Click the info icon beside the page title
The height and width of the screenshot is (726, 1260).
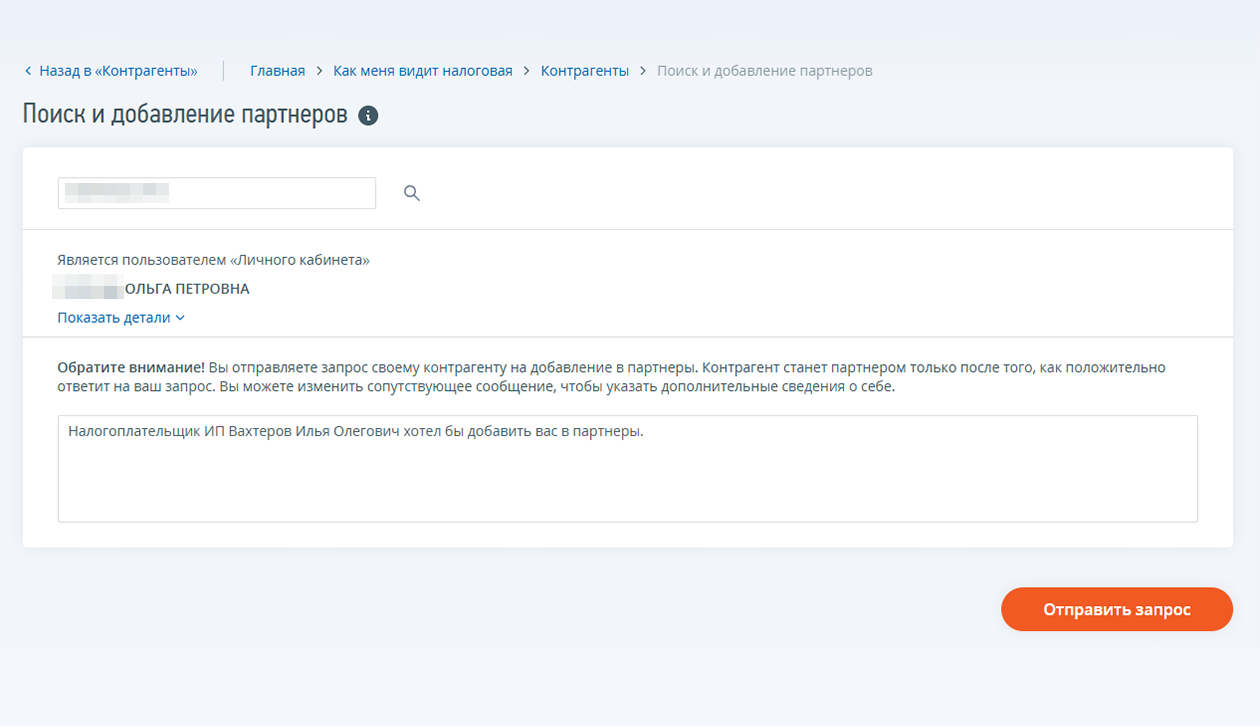click(x=368, y=116)
